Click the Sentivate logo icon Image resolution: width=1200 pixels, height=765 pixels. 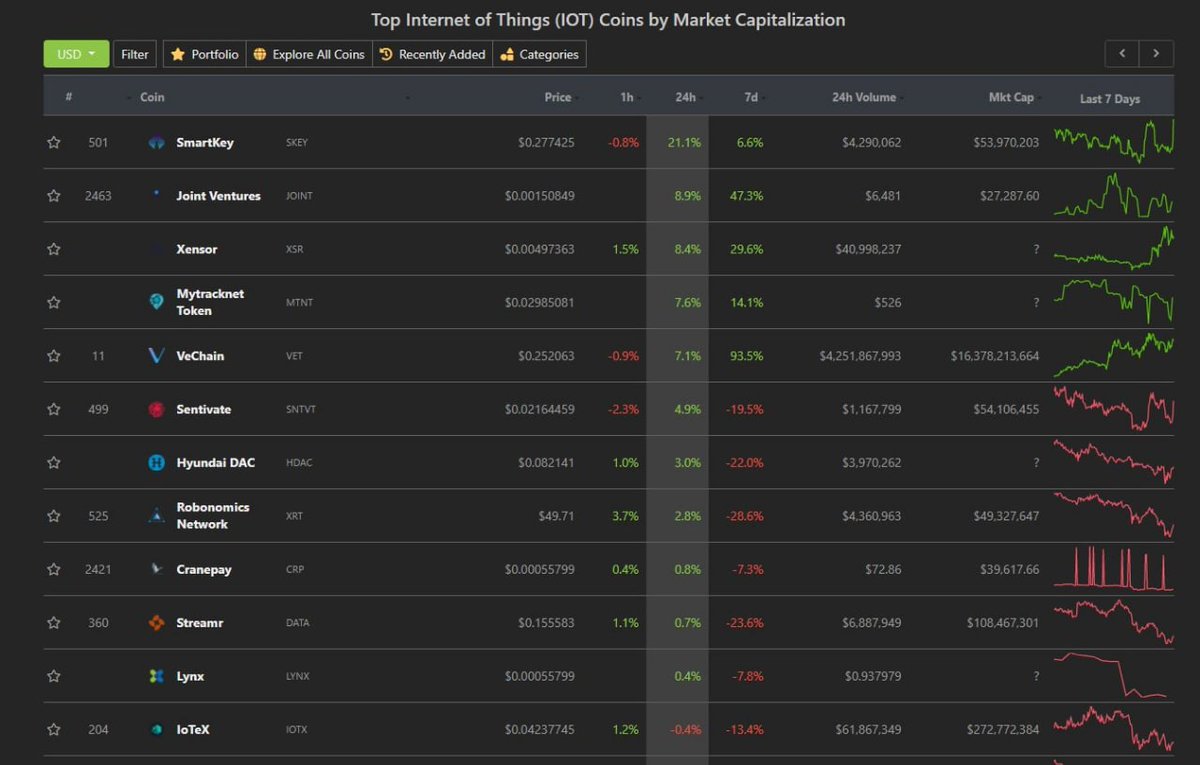point(156,409)
